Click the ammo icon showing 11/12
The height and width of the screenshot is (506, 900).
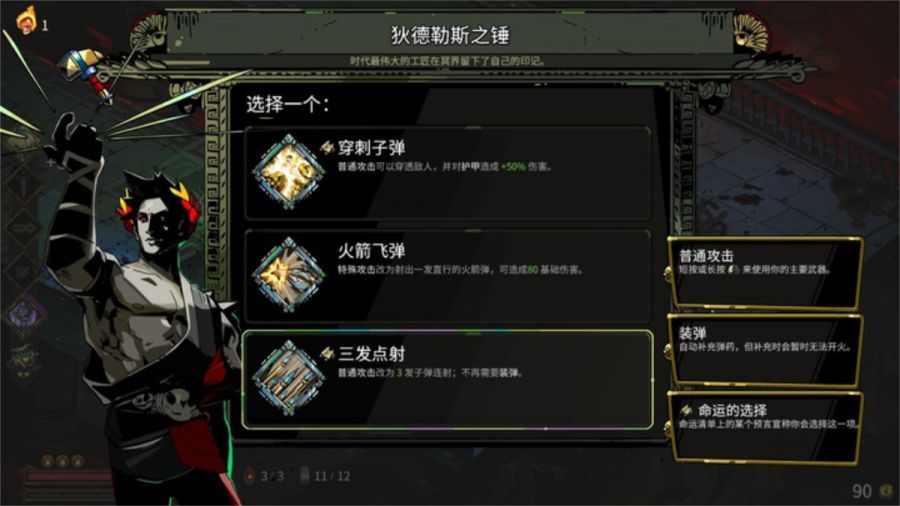tap(305, 474)
